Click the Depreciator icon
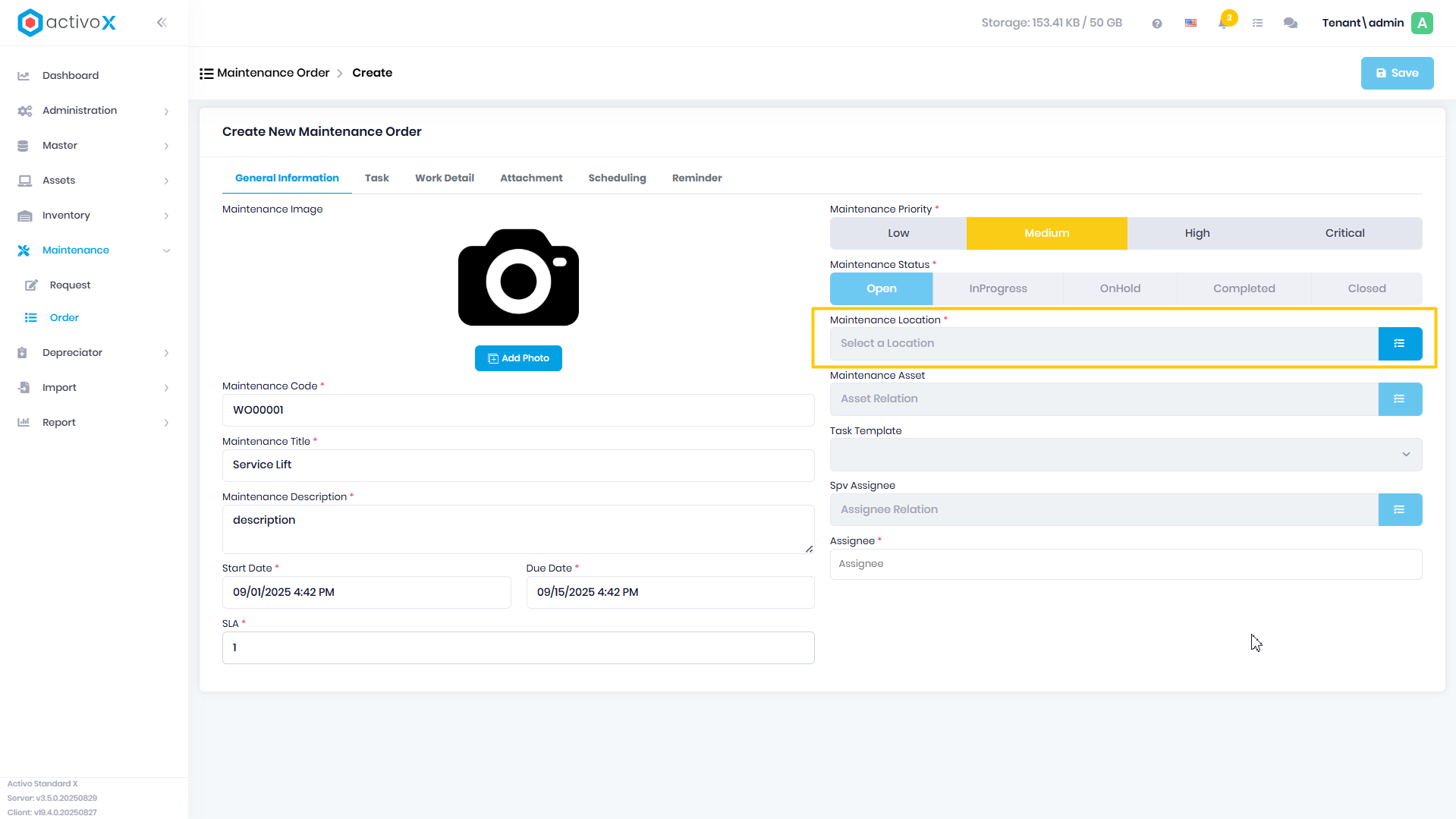1456x819 pixels. click(22, 353)
